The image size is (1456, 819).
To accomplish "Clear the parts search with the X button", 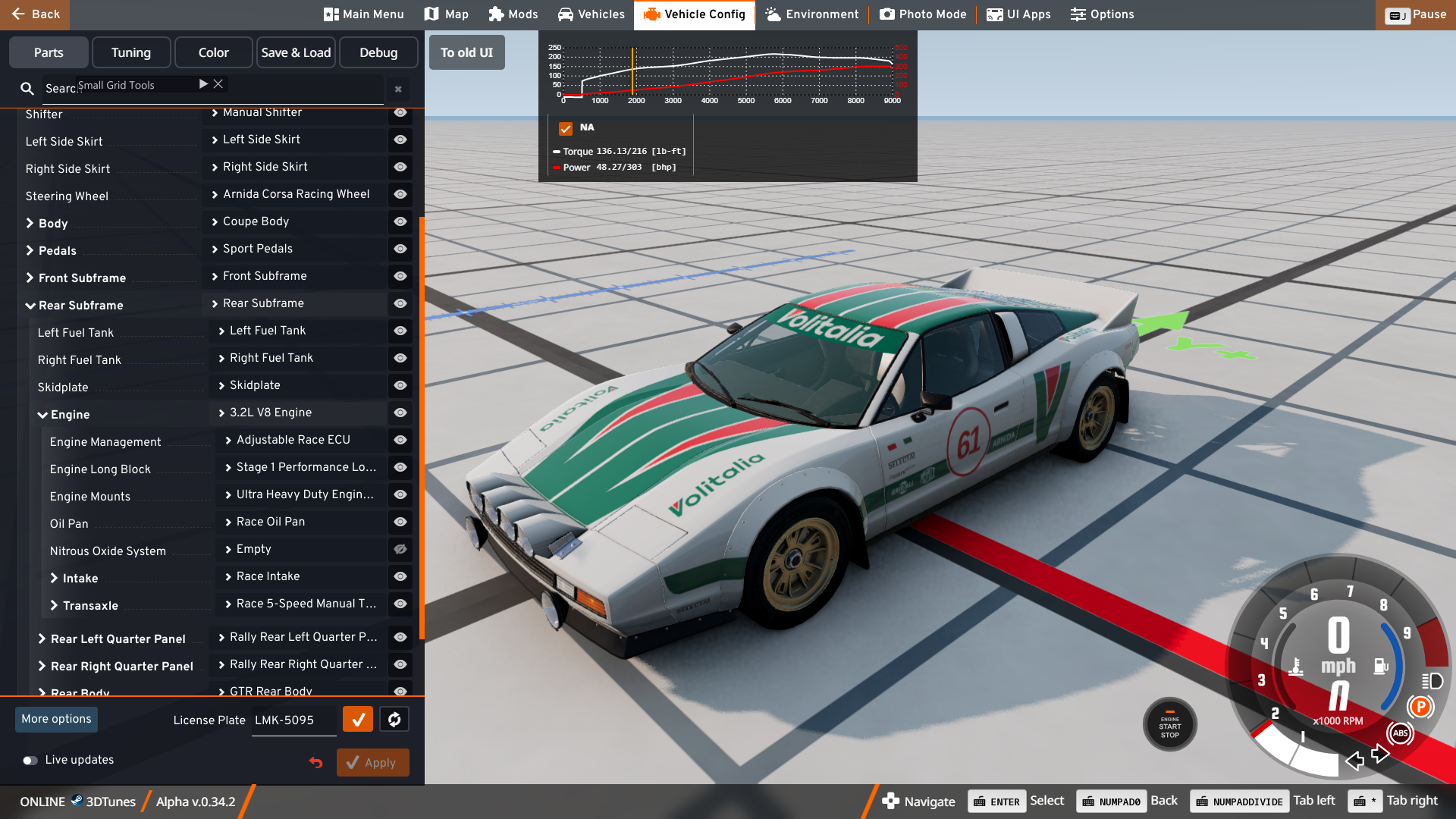I will [398, 89].
